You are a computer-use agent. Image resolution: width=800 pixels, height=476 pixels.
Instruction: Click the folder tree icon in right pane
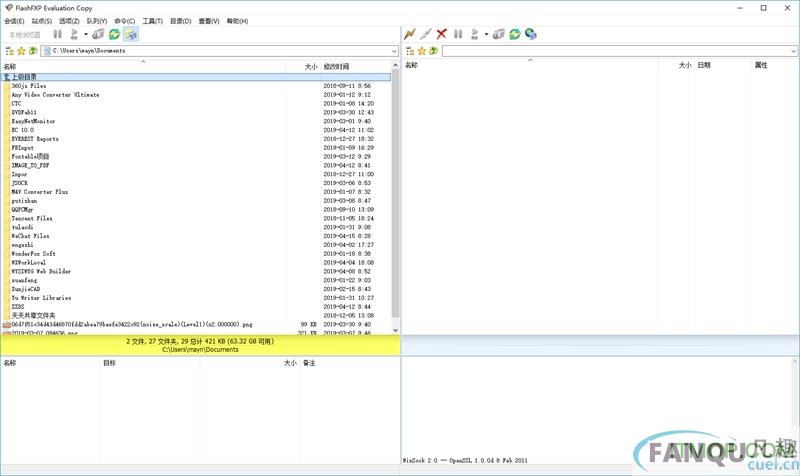coord(410,51)
